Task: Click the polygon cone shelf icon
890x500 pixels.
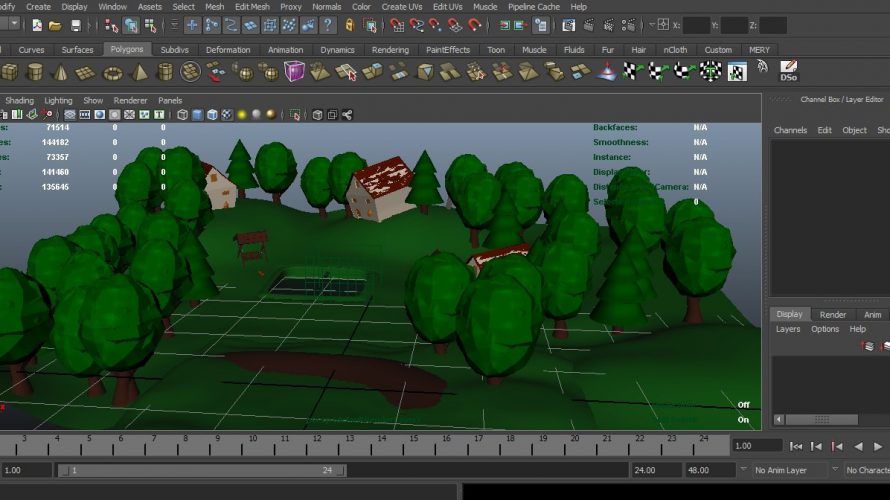Action: click(x=61, y=72)
